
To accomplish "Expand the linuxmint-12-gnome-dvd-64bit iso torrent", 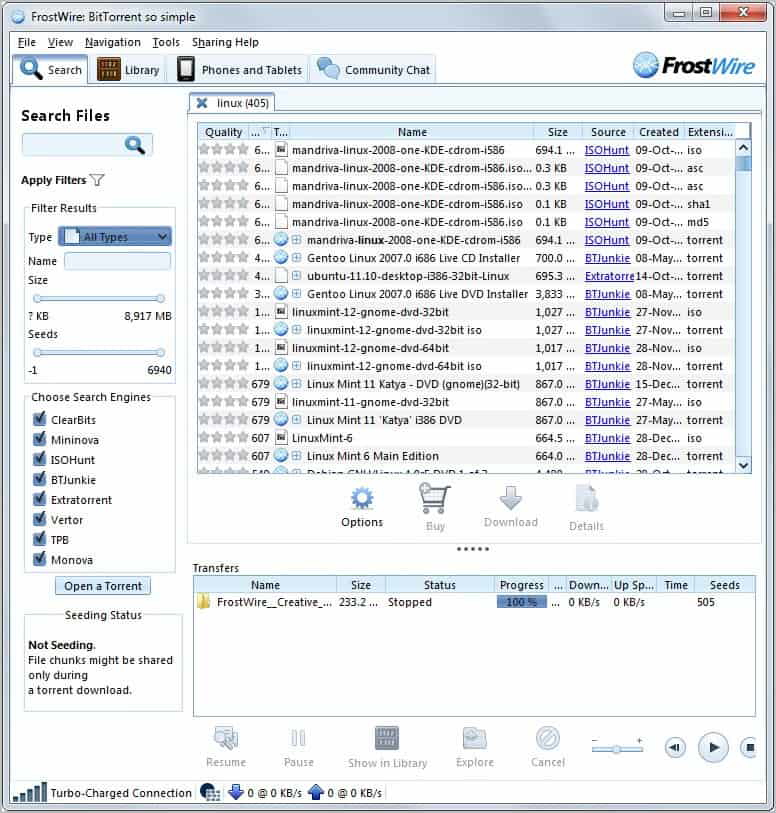I will point(297,366).
